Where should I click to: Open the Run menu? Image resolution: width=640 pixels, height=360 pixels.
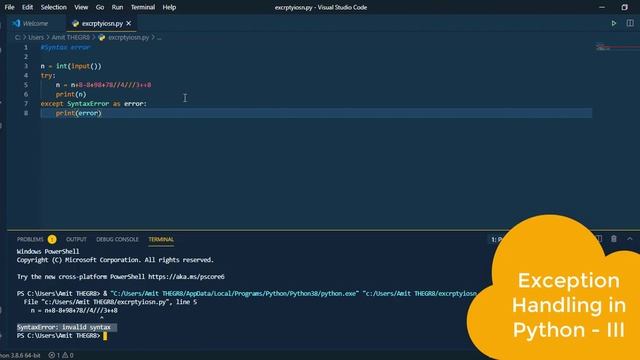coord(117,7)
